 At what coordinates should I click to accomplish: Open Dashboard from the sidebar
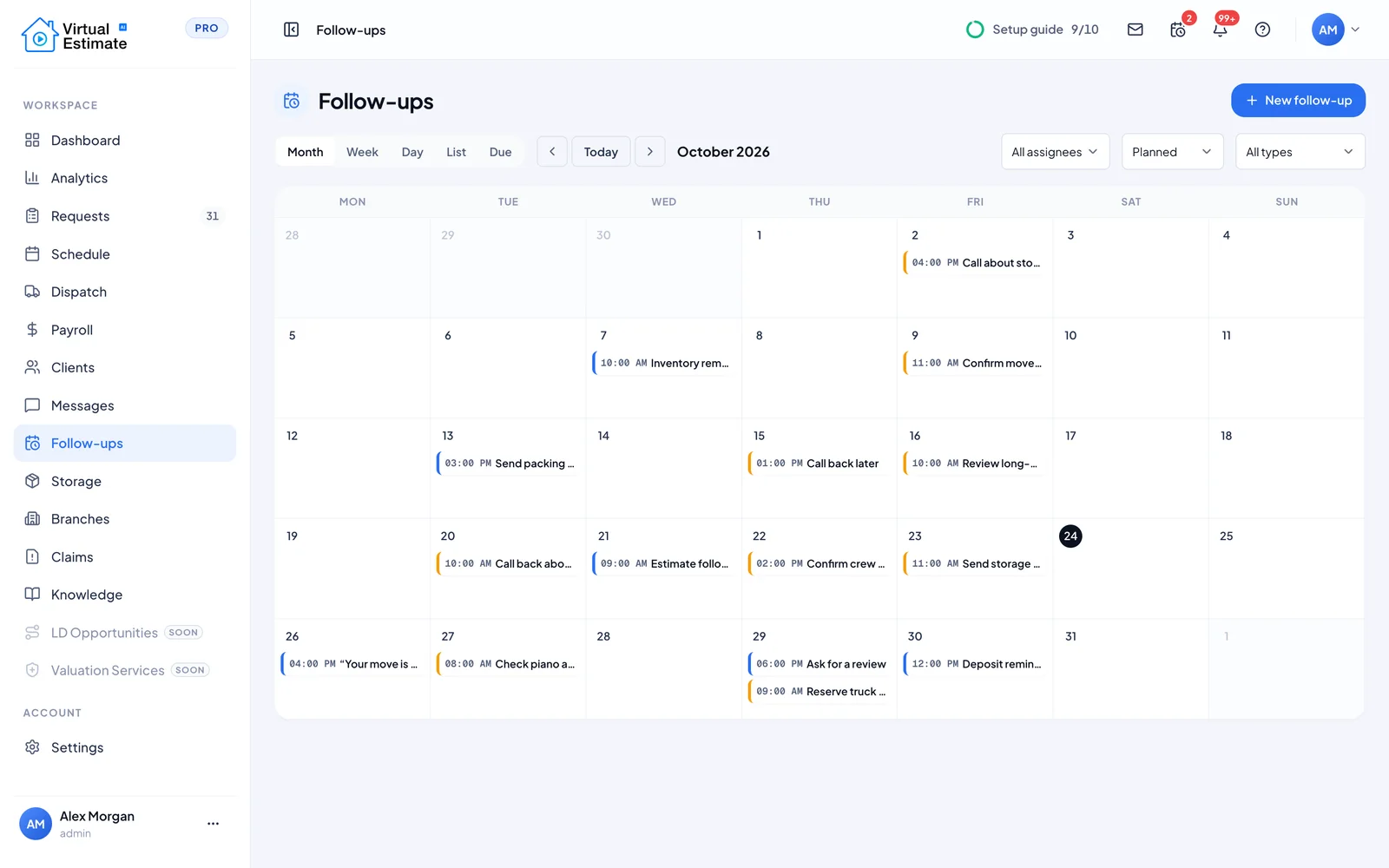125,141
